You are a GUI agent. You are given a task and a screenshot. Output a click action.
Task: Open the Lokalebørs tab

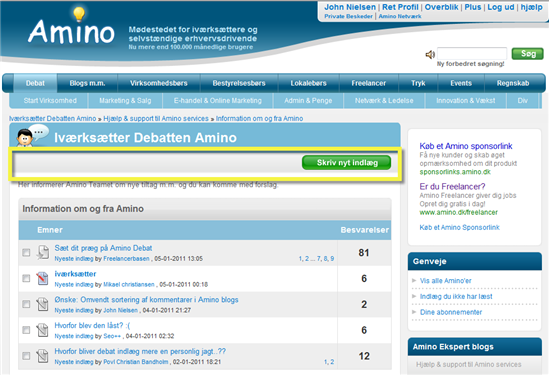point(308,83)
